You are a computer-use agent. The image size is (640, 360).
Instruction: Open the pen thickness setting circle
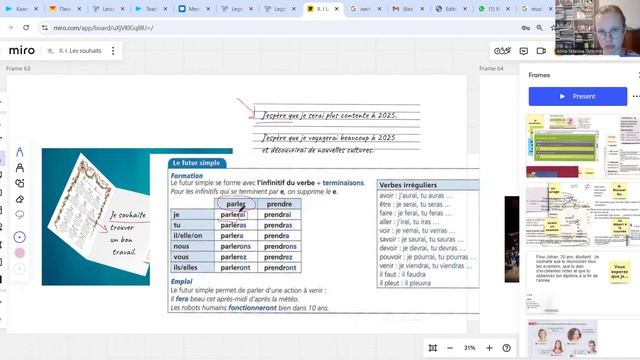click(20, 237)
